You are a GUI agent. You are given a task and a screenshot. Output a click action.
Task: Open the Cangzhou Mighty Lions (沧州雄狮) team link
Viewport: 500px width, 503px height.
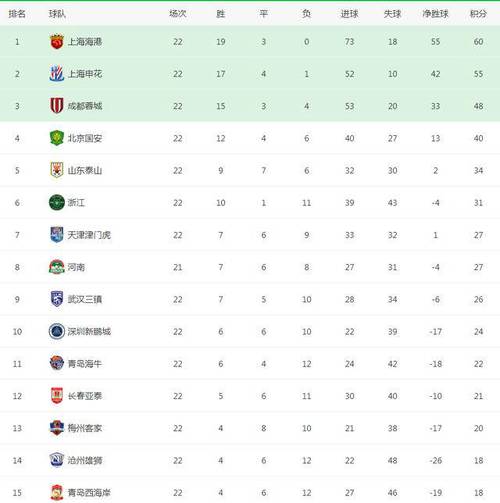click(x=85, y=460)
